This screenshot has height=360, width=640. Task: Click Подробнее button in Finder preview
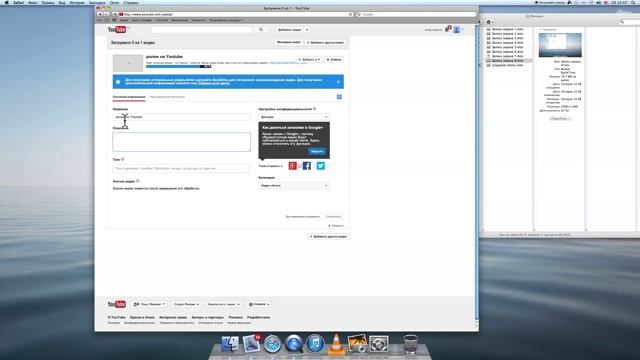(x=559, y=118)
